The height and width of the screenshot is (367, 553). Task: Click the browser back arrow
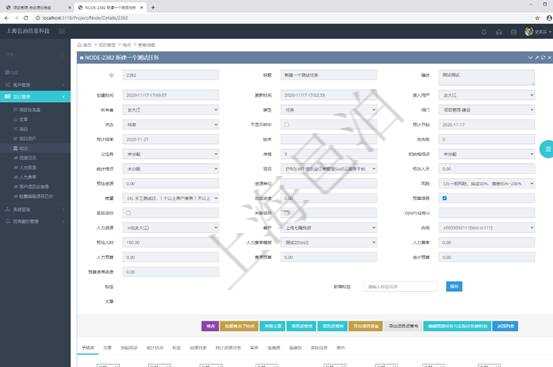click(6, 18)
